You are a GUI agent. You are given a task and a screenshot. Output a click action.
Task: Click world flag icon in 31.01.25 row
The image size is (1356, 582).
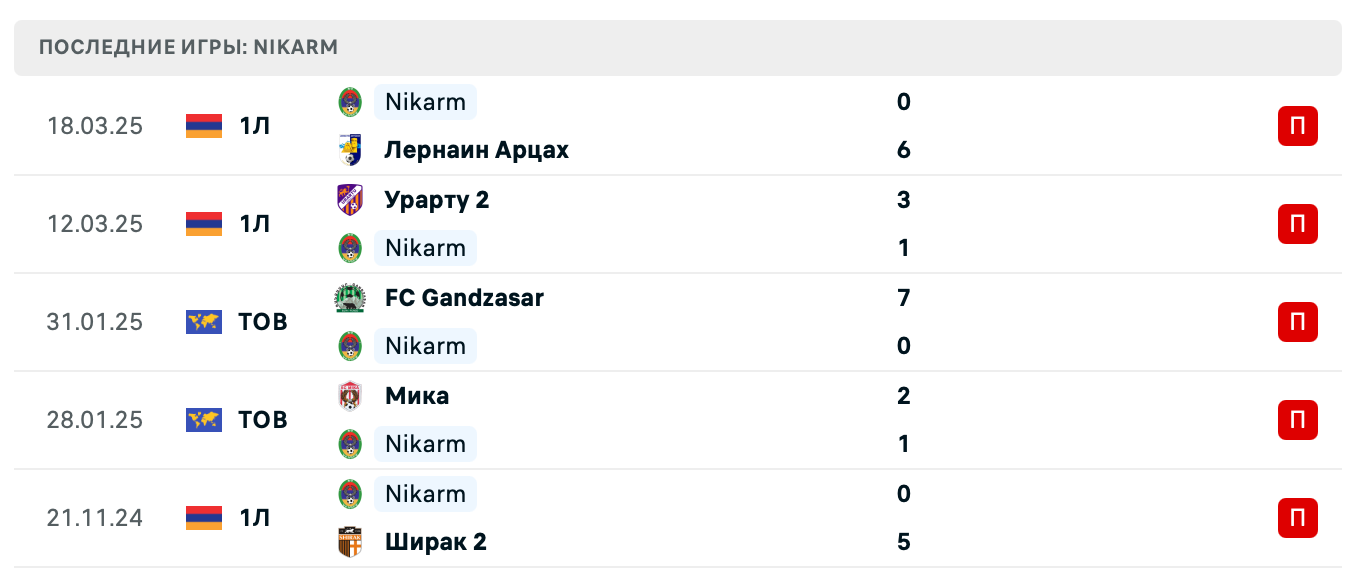204,322
